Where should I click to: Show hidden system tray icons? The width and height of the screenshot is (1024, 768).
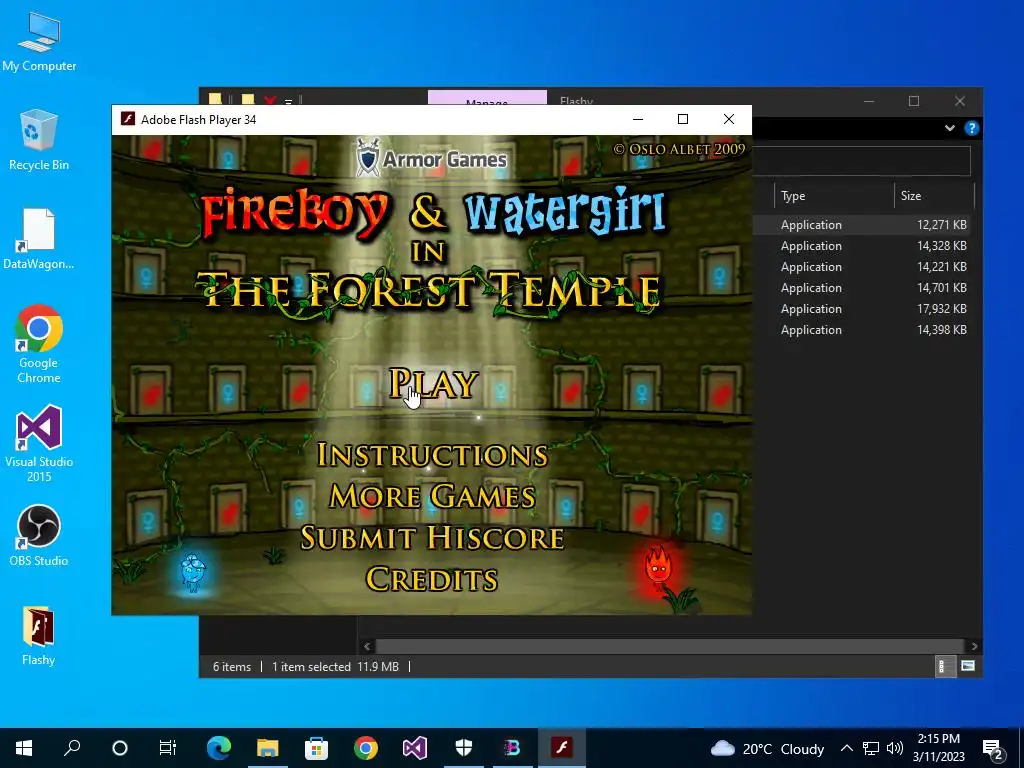[x=846, y=748]
